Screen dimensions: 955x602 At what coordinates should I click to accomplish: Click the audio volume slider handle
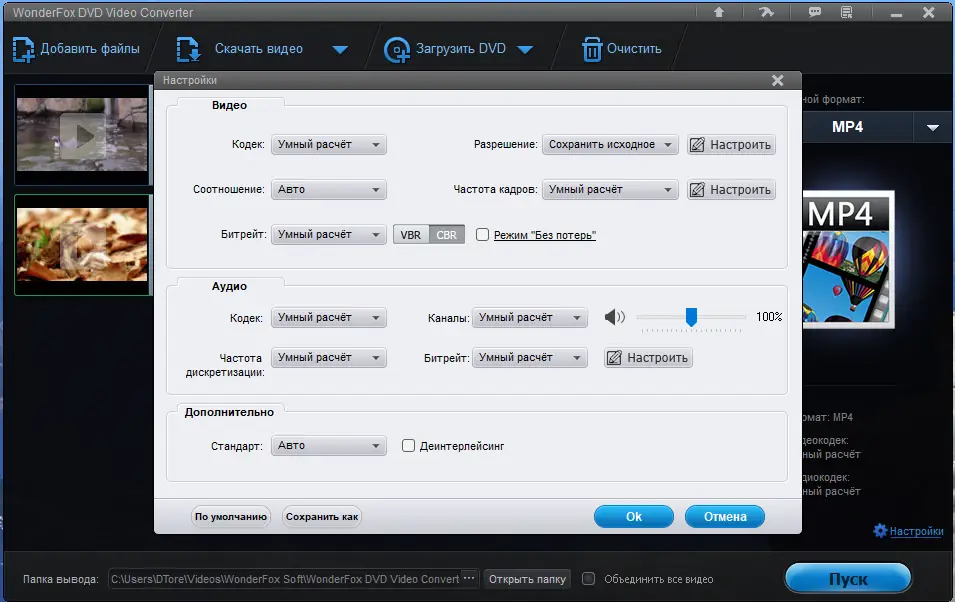click(691, 317)
